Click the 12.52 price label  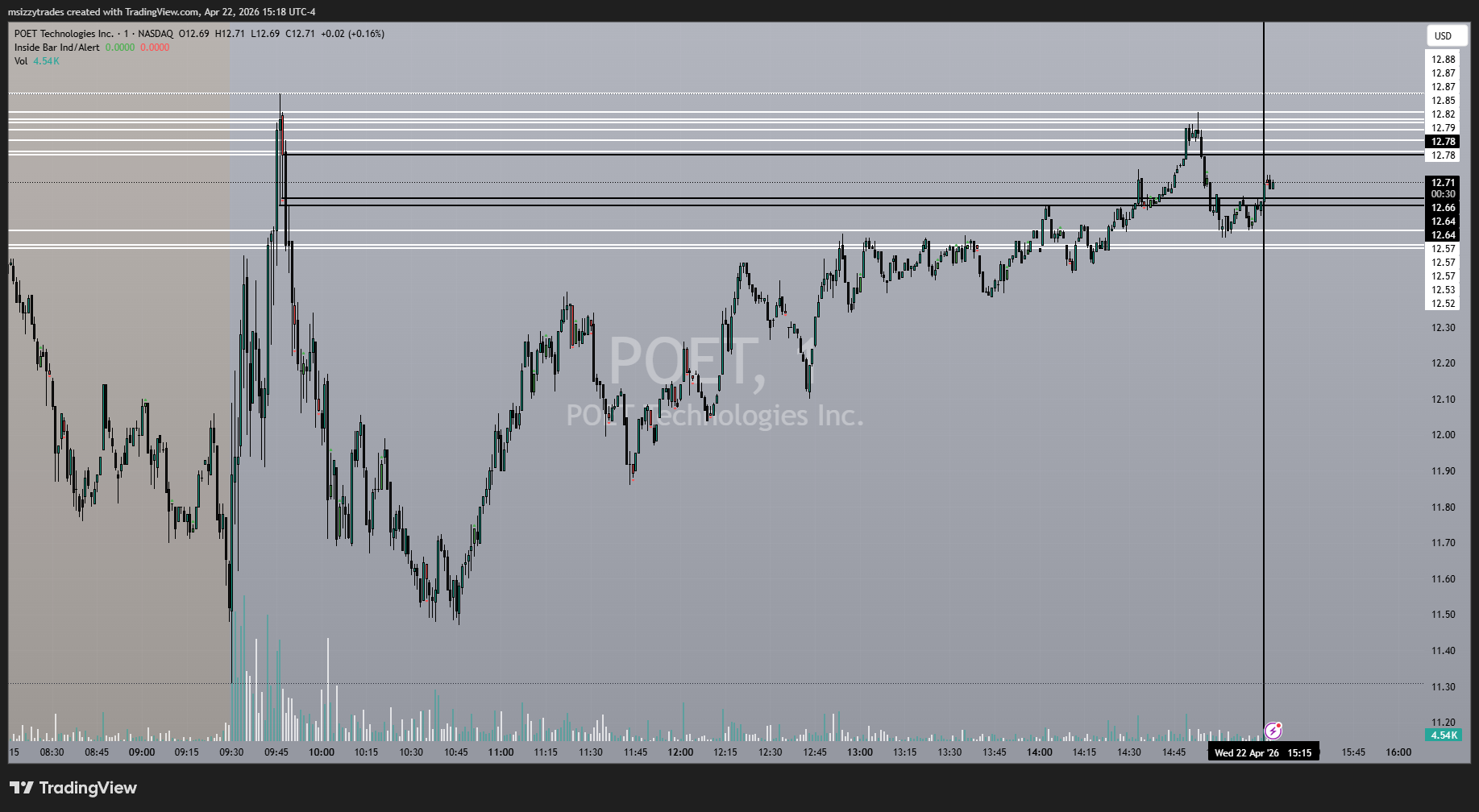tap(1443, 304)
